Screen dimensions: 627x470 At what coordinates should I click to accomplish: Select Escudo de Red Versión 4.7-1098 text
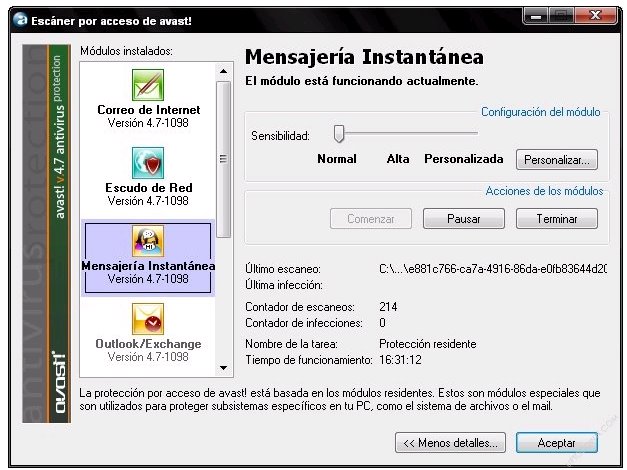coord(148,201)
